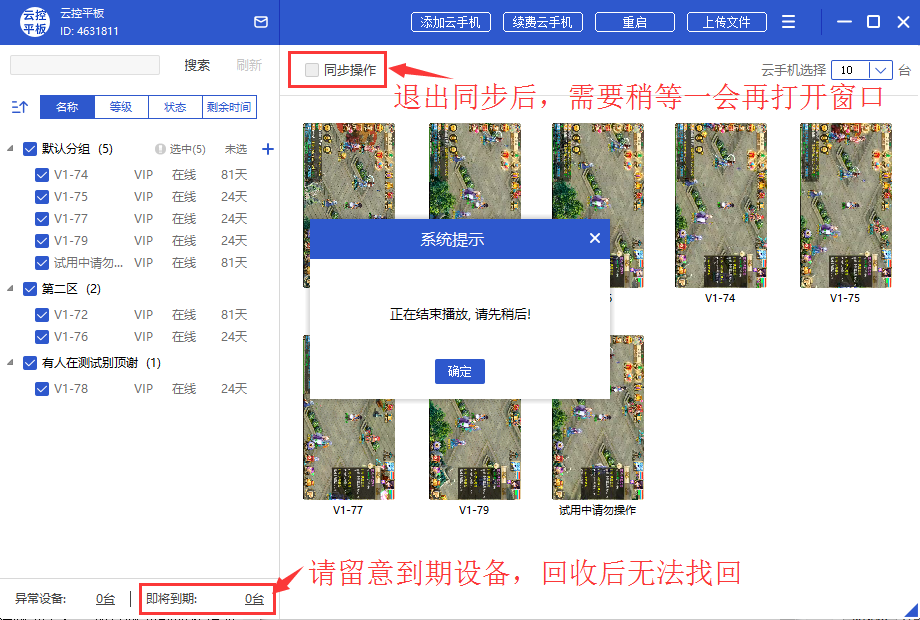920x620 pixels.
Task: Collapse the 第二区 group triangle
Action: pos(10,289)
